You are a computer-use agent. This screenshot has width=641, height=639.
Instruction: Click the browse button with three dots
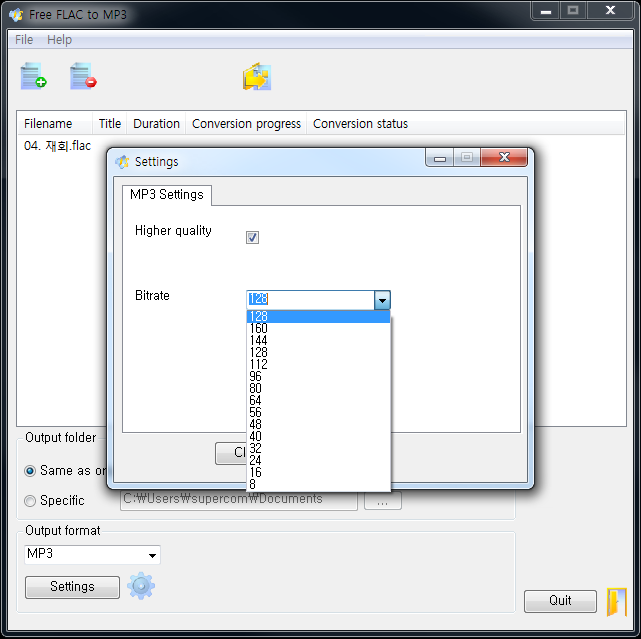point(383,501)
